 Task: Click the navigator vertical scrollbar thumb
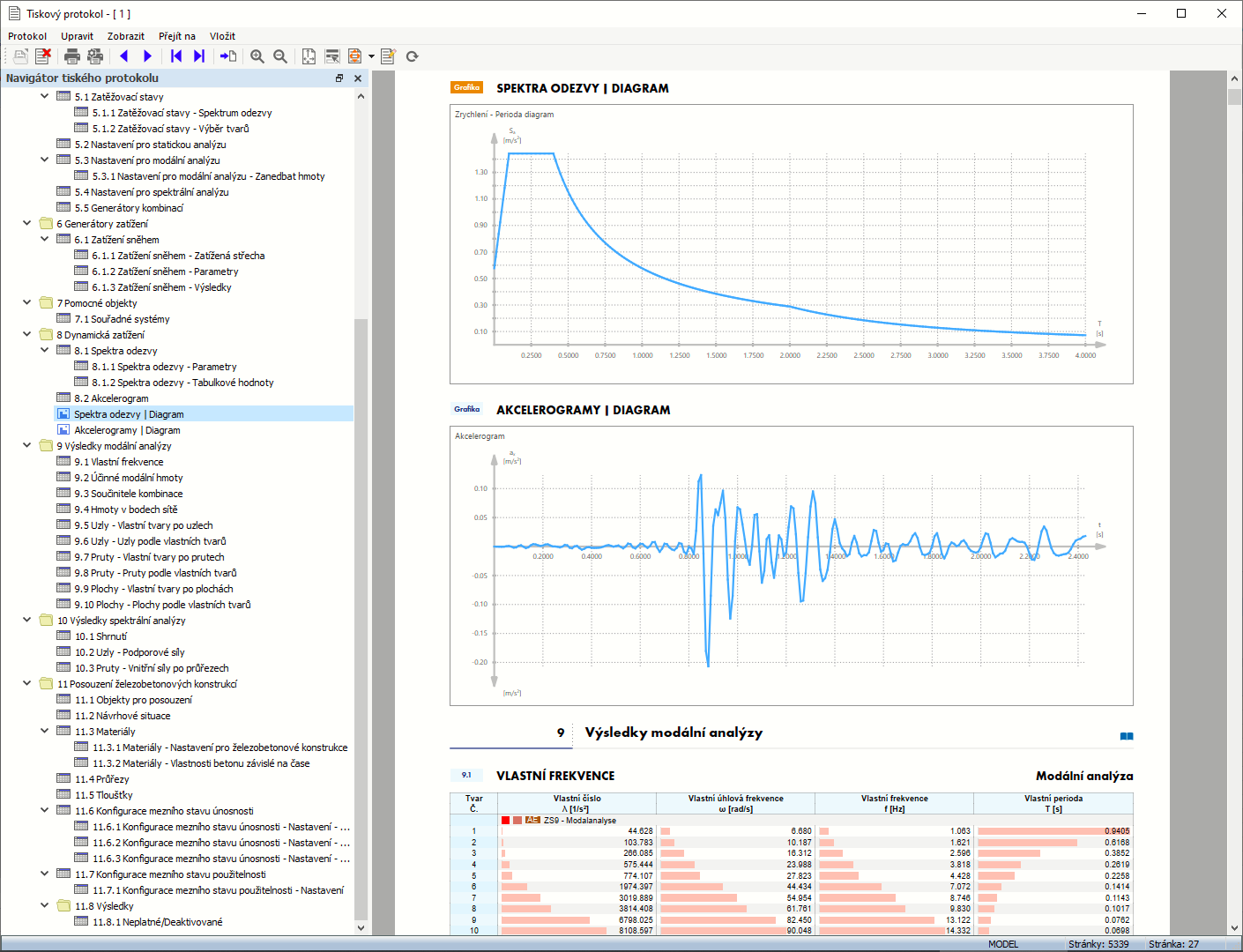click(x=361, y=619)
